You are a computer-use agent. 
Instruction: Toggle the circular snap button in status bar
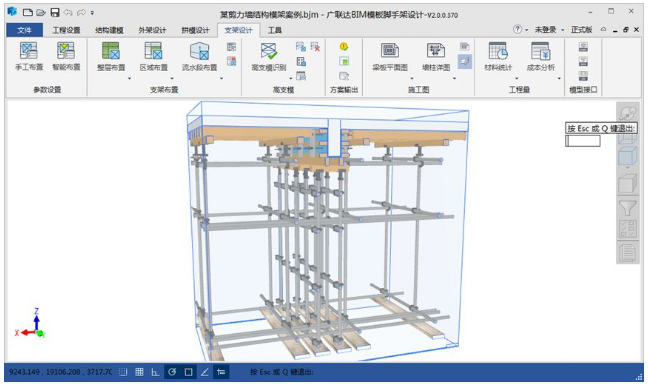(x=172, y=372)
